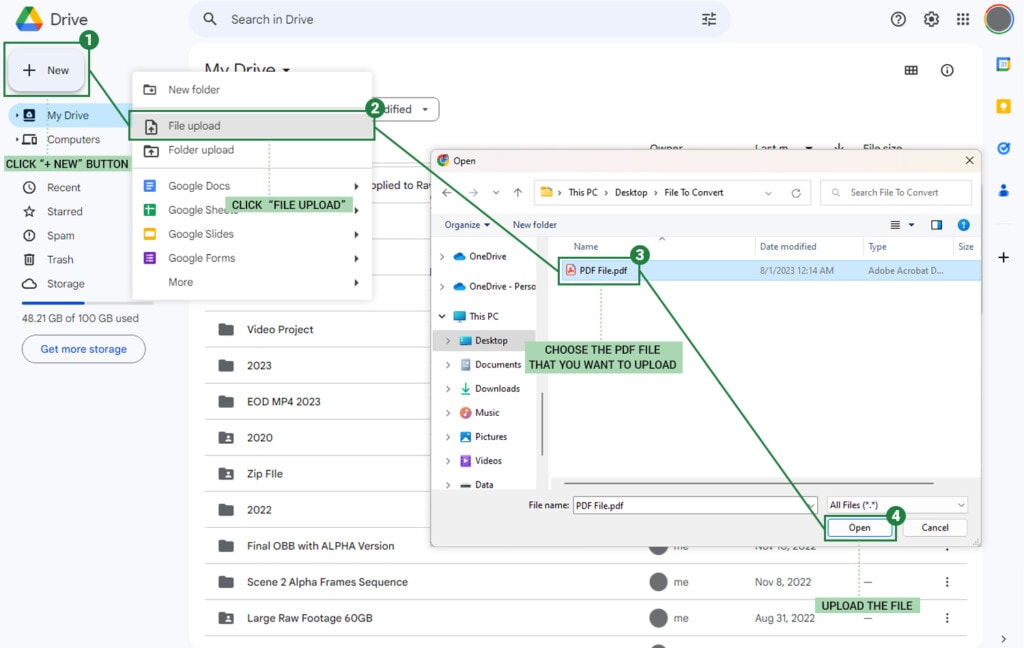The image size is (1024, 648).
Task: Open the More submenu entry
Action: pos(252,282)
